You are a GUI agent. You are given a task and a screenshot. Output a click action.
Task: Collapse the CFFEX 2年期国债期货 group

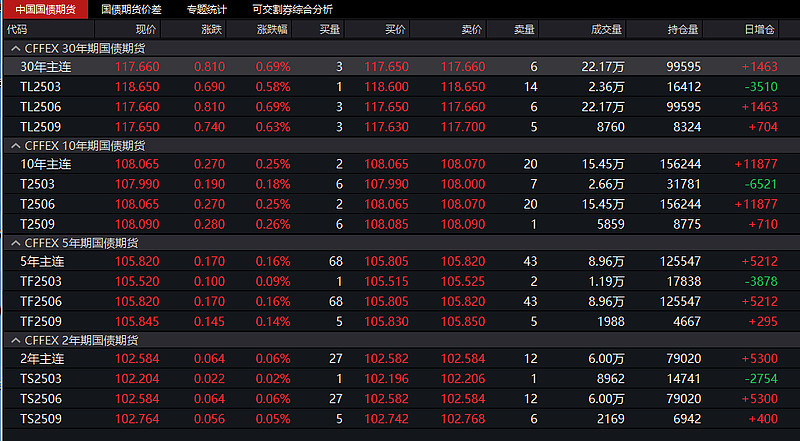[x=16, y=340]
